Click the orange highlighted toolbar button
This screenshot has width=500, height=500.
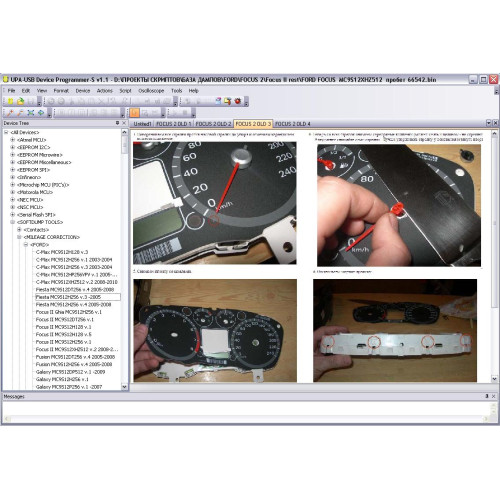tap(135, 113)
